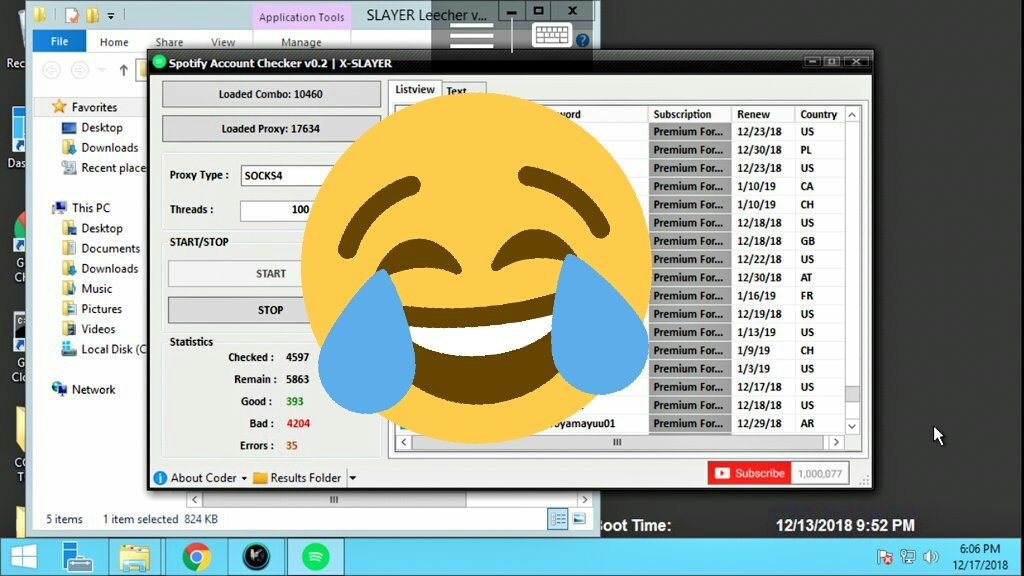Select This PC in Explorer sidebar

(91, 208)
